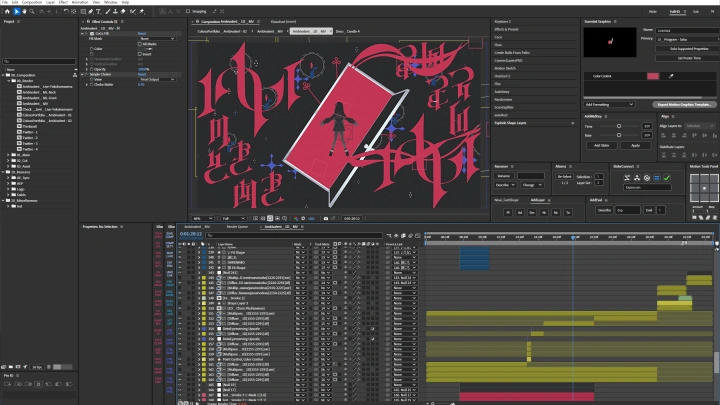Image resolution: width=720 pixels, height=405 pixels.
Task: Select the Zoom magnifier tool
Action: pyautogui.click(x=32, y=11)
